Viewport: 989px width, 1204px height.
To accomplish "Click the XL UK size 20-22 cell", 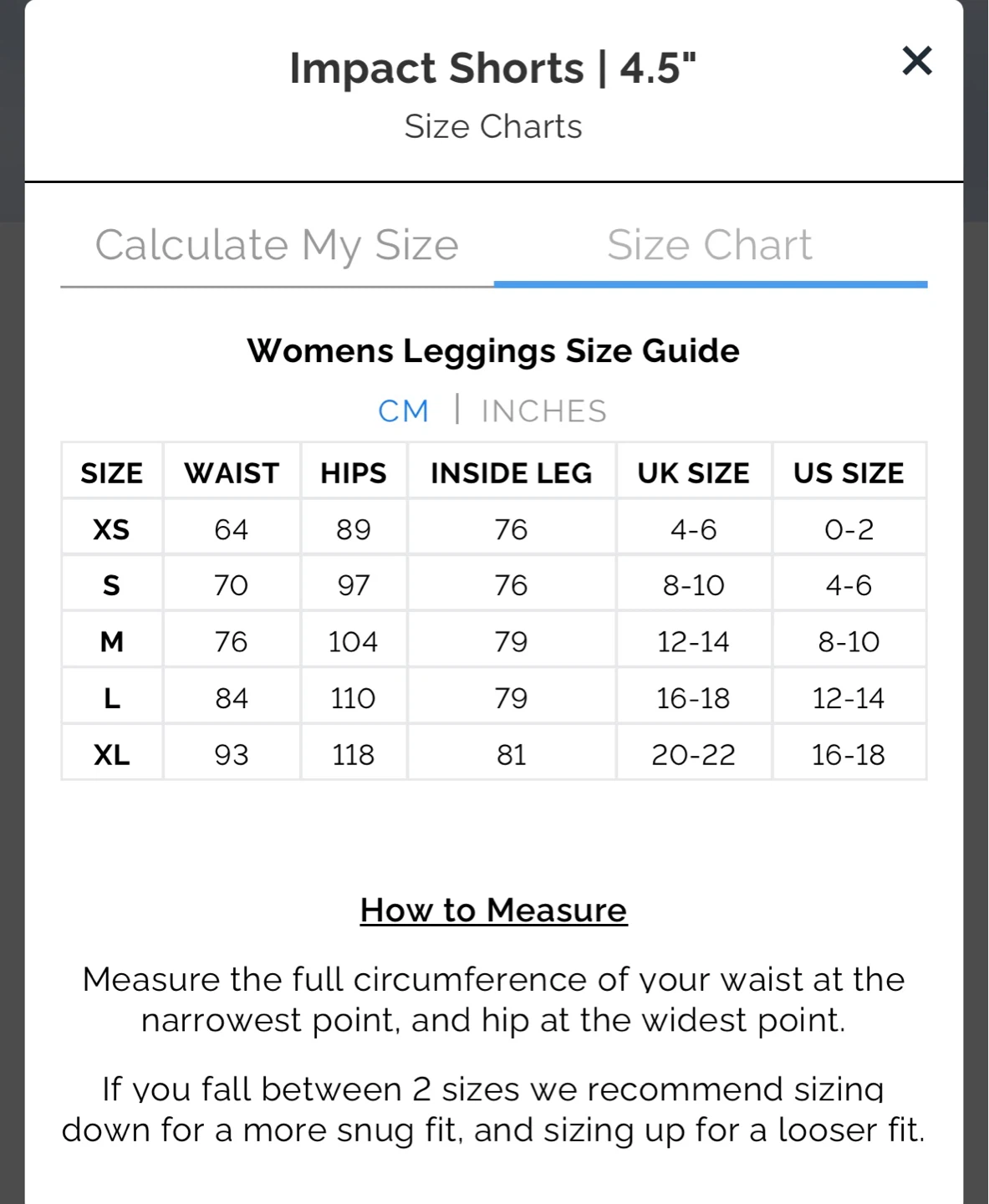I will pyautogui.click(x=694, y=754).
